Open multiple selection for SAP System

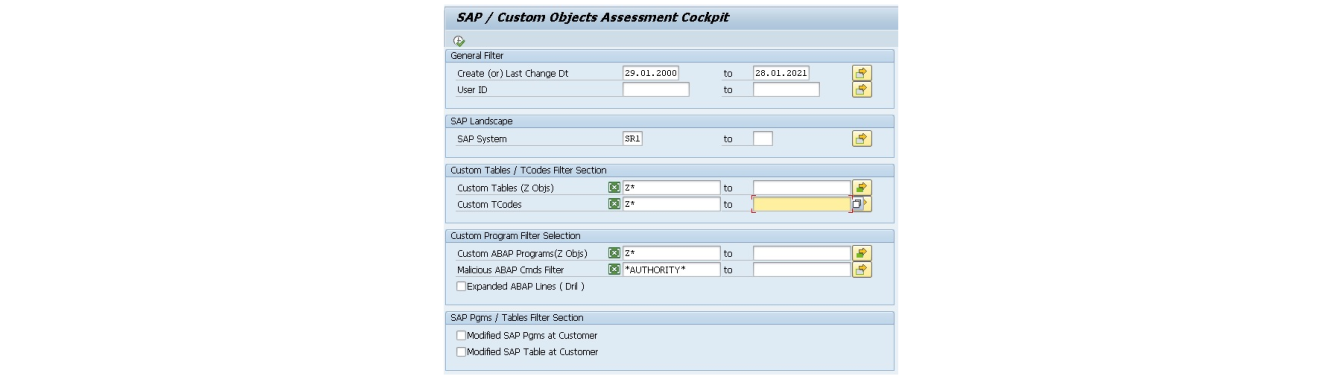862,139
